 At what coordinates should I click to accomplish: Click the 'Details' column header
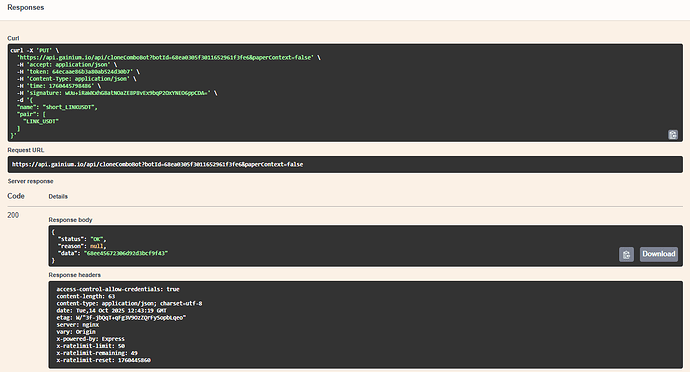58,196
